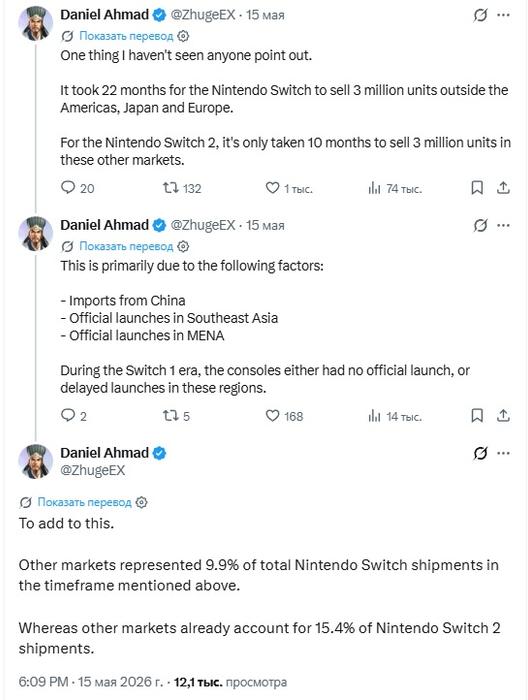The image size is (528, 700).
Task: Bookmark the first tweet about Switch sales
Action: coord(477,188)
